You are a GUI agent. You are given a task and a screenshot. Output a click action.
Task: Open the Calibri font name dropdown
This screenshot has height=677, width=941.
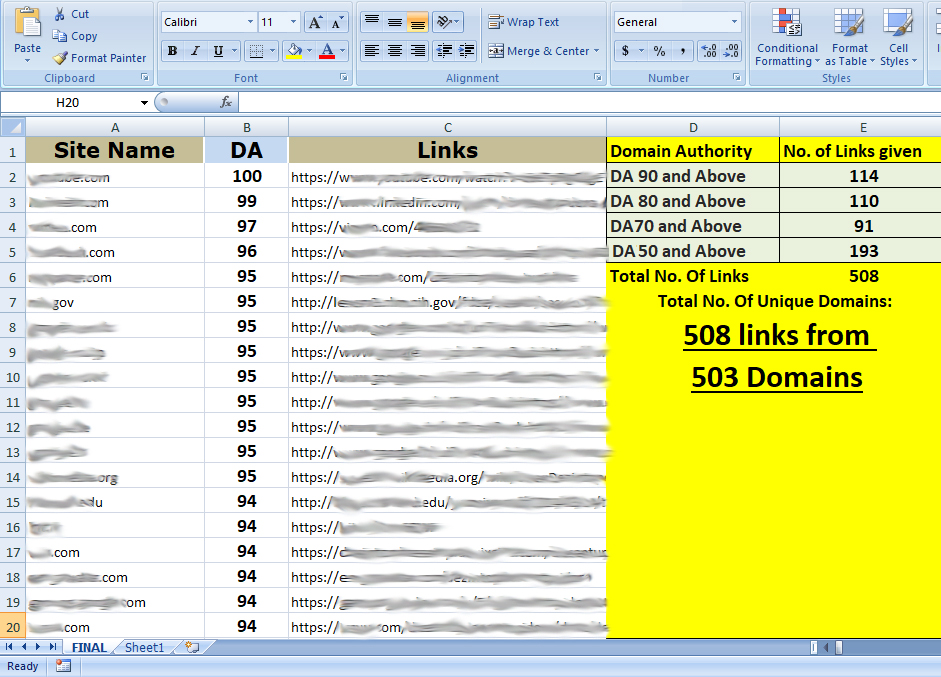click(x=250, y=22)
